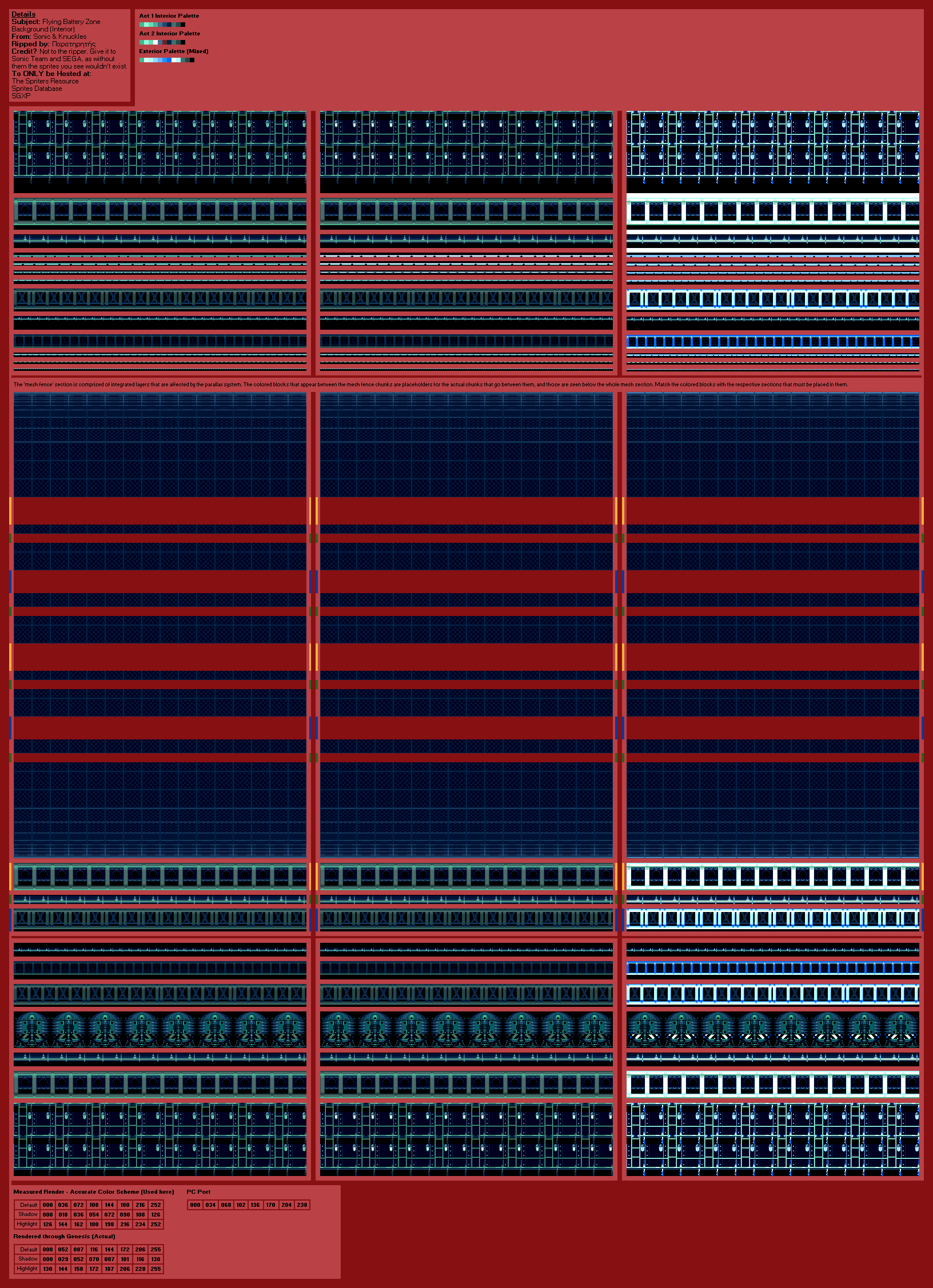
Task: Pick the white swatch in Exterior Palette
Action: click(x=174, y=60)
